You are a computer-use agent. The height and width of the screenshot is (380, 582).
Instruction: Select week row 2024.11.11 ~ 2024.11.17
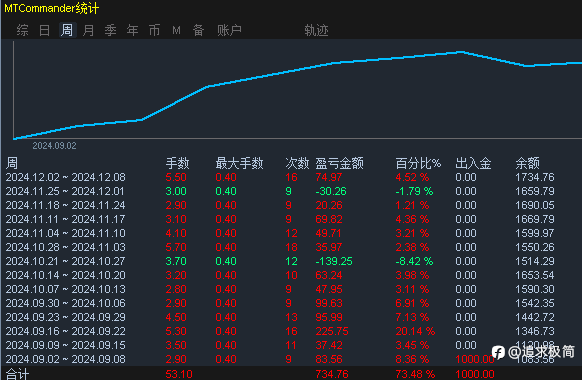click(x=280, y=219)
